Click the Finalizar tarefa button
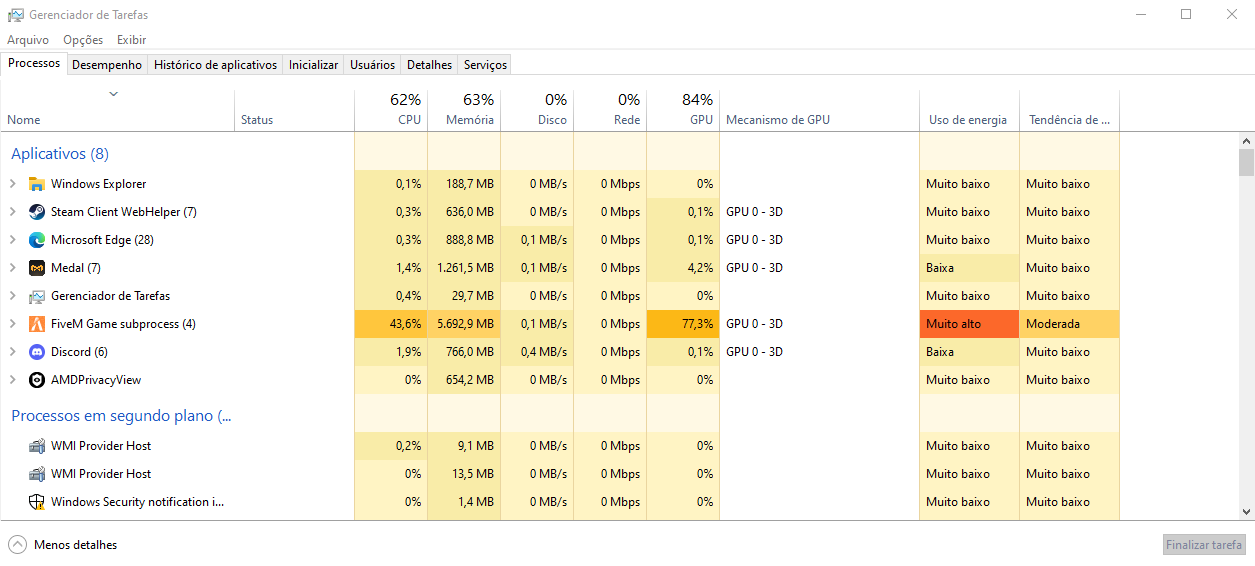The height and width of the screenshot is (566, 1255). click(1204, 545)
